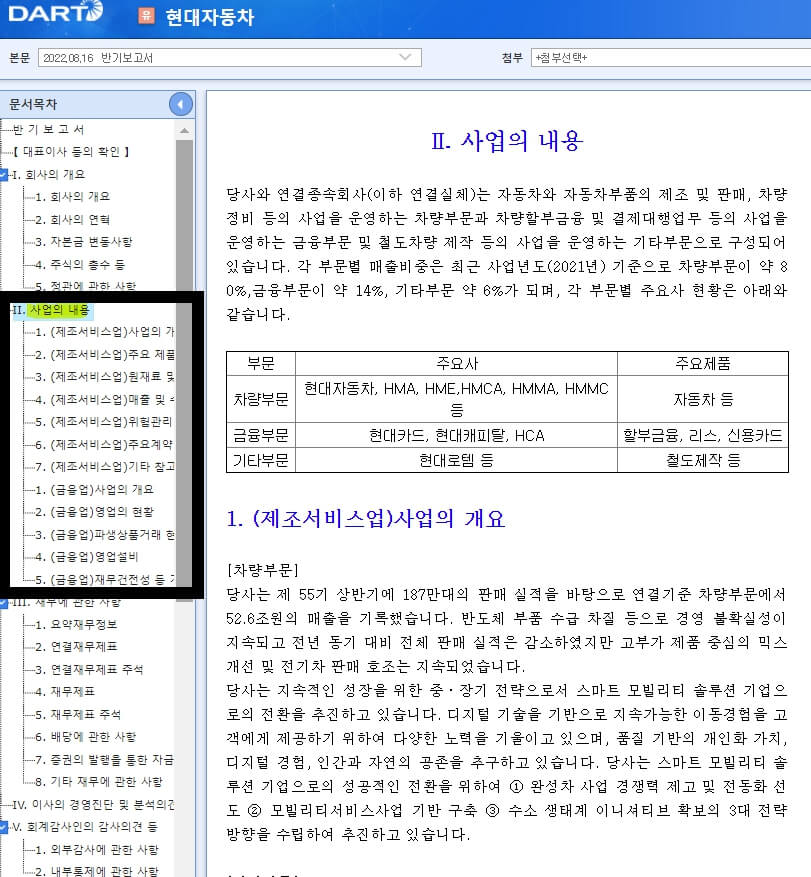Select V. 회계감사인의 감사의견 등 item

pyautogui.click(x=85, y=827)
